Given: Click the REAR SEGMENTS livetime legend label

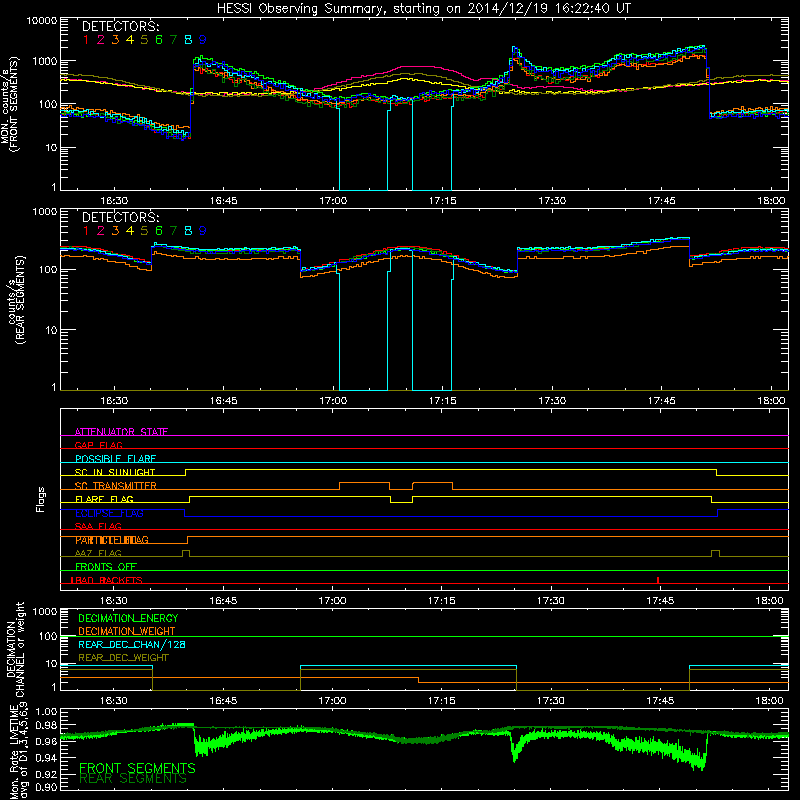Looking at the screenshot, I should pos(133,779).
